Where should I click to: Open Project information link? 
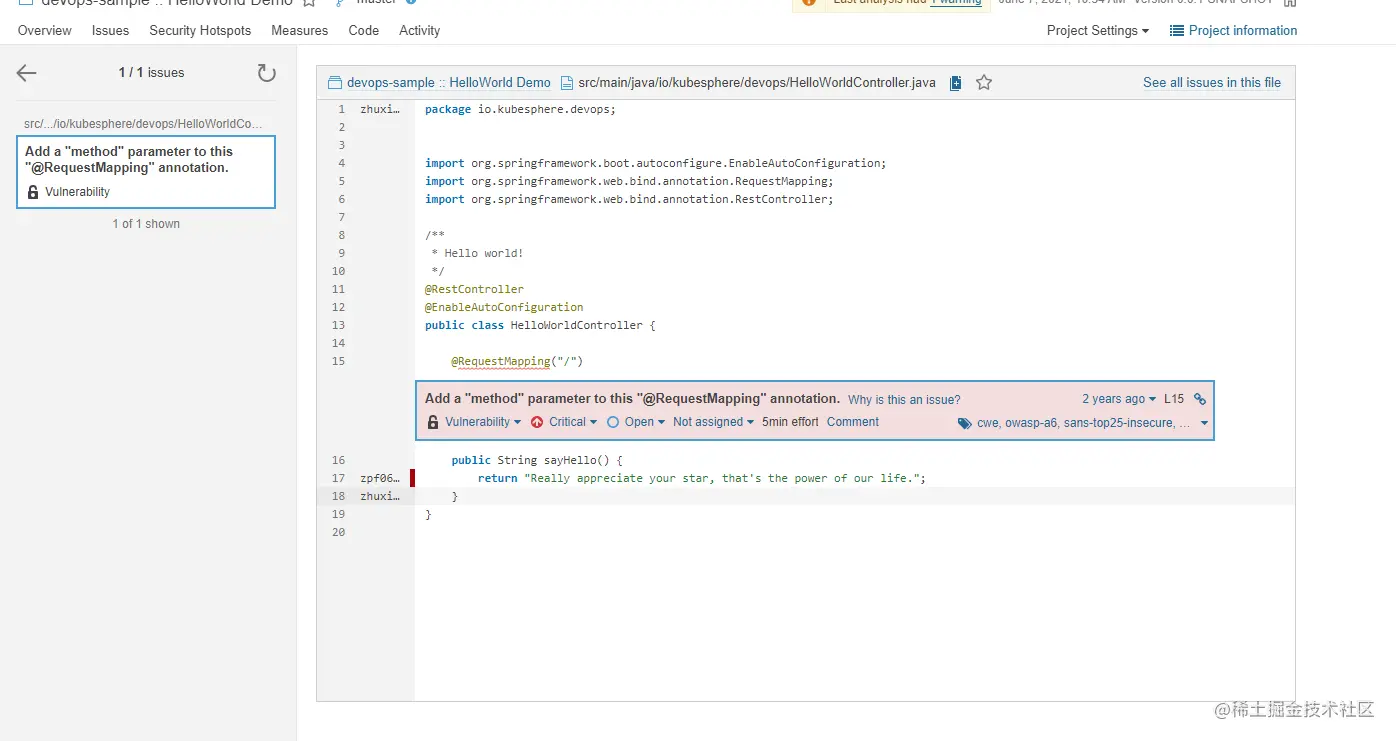click(1243, 31)
